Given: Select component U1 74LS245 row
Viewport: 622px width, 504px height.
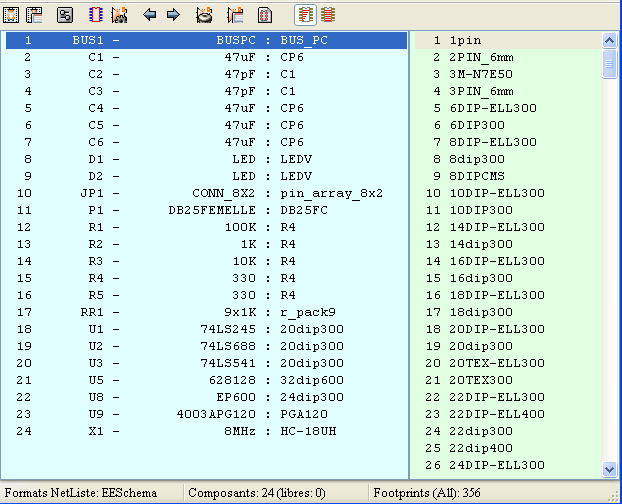Looking at the screenshot, I should pos(206,330).
